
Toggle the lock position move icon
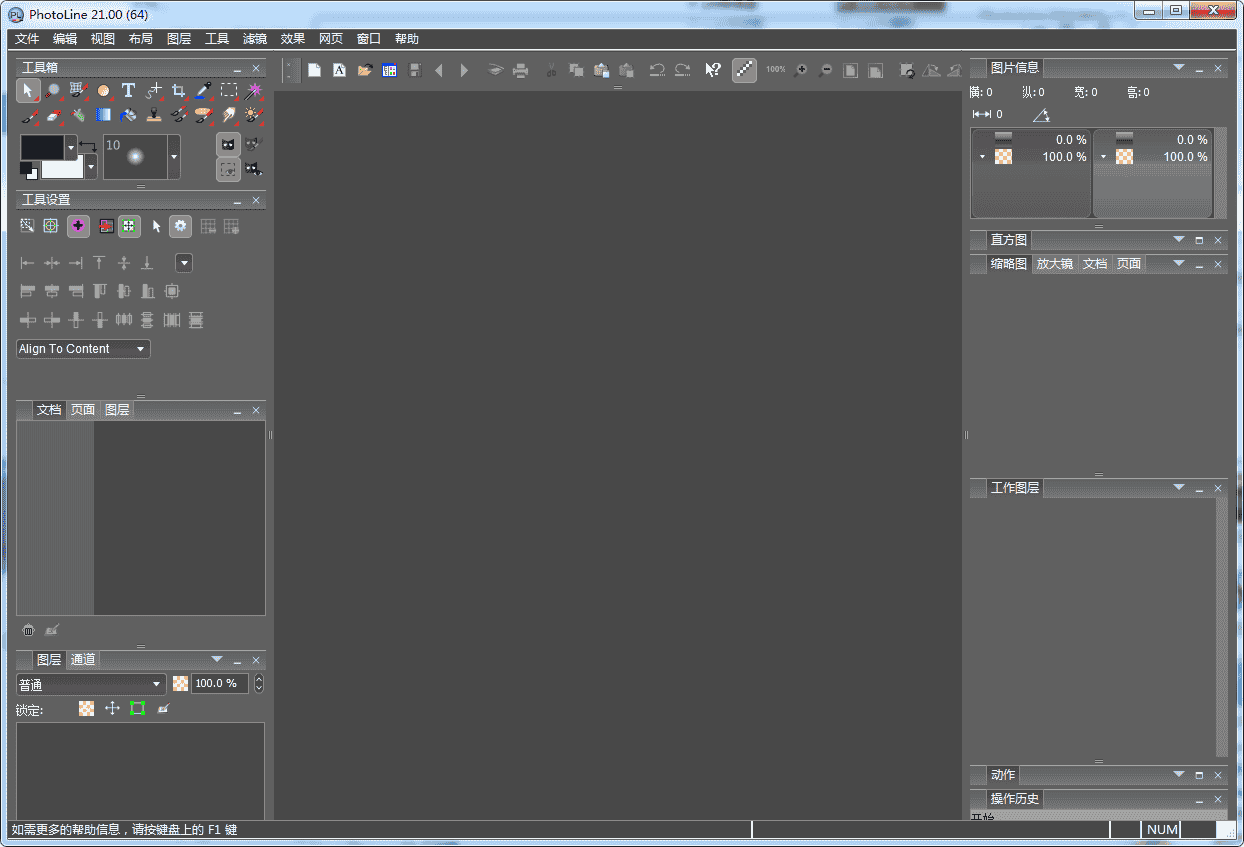coord(112,708)
